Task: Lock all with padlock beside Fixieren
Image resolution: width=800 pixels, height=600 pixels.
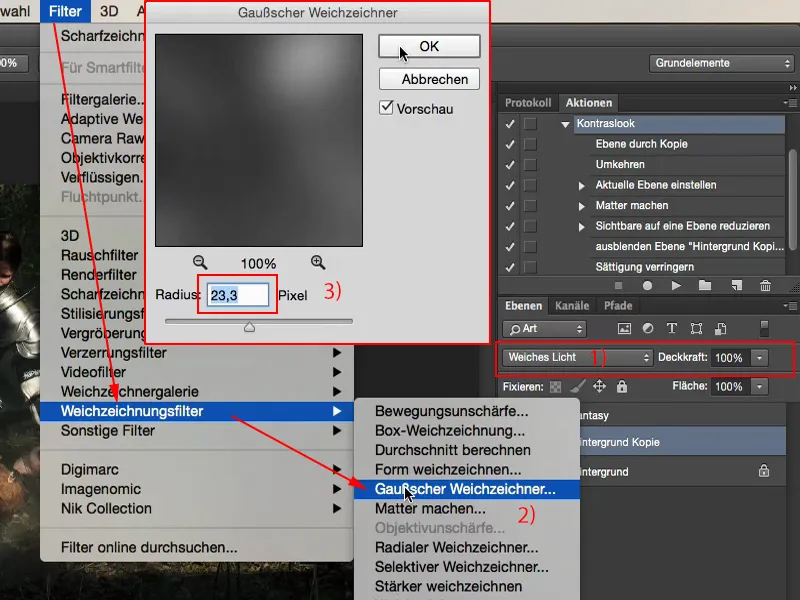Action: point(621,386)
